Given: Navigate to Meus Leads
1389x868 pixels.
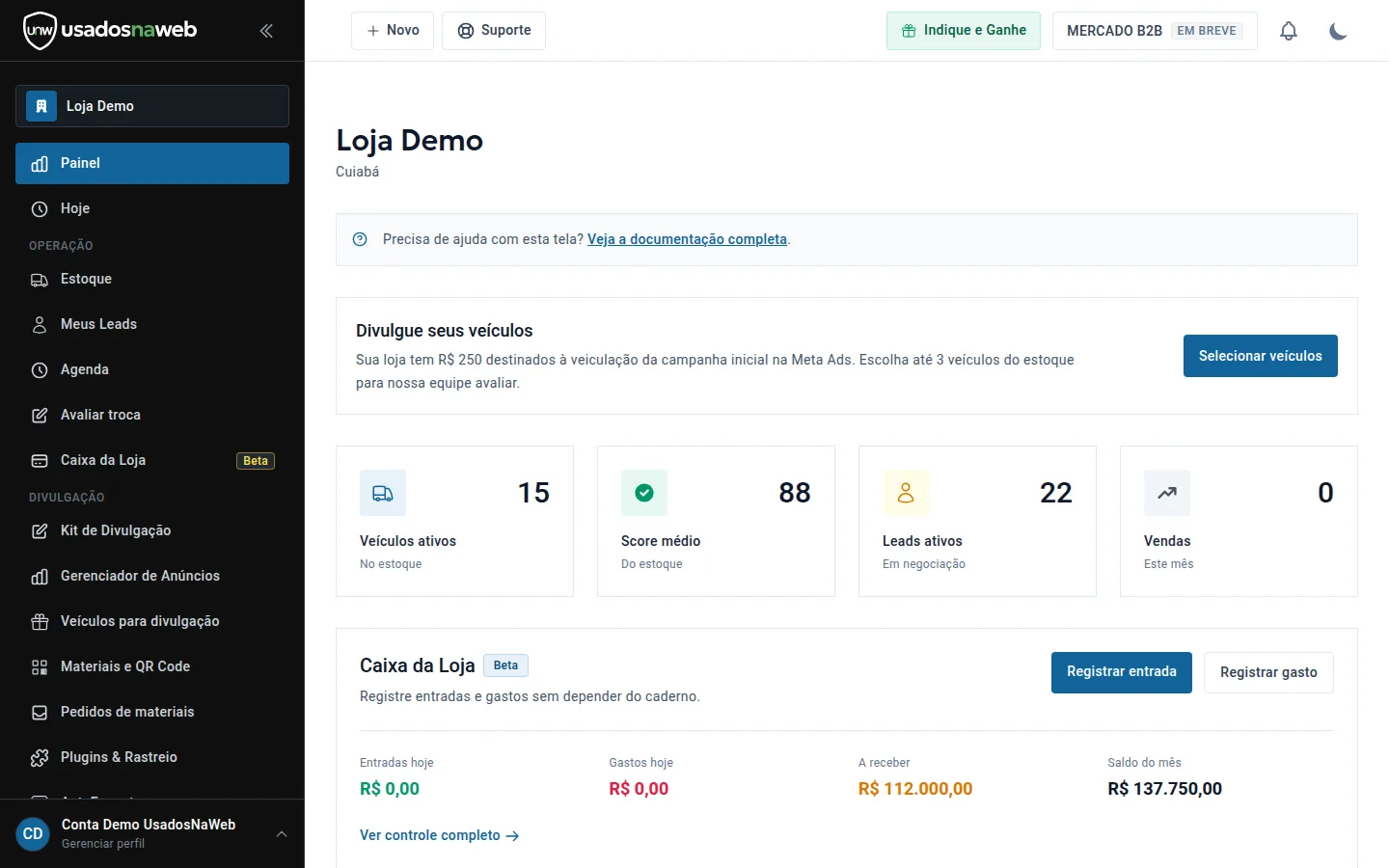Looking at the screenshot, I should 152,324.
